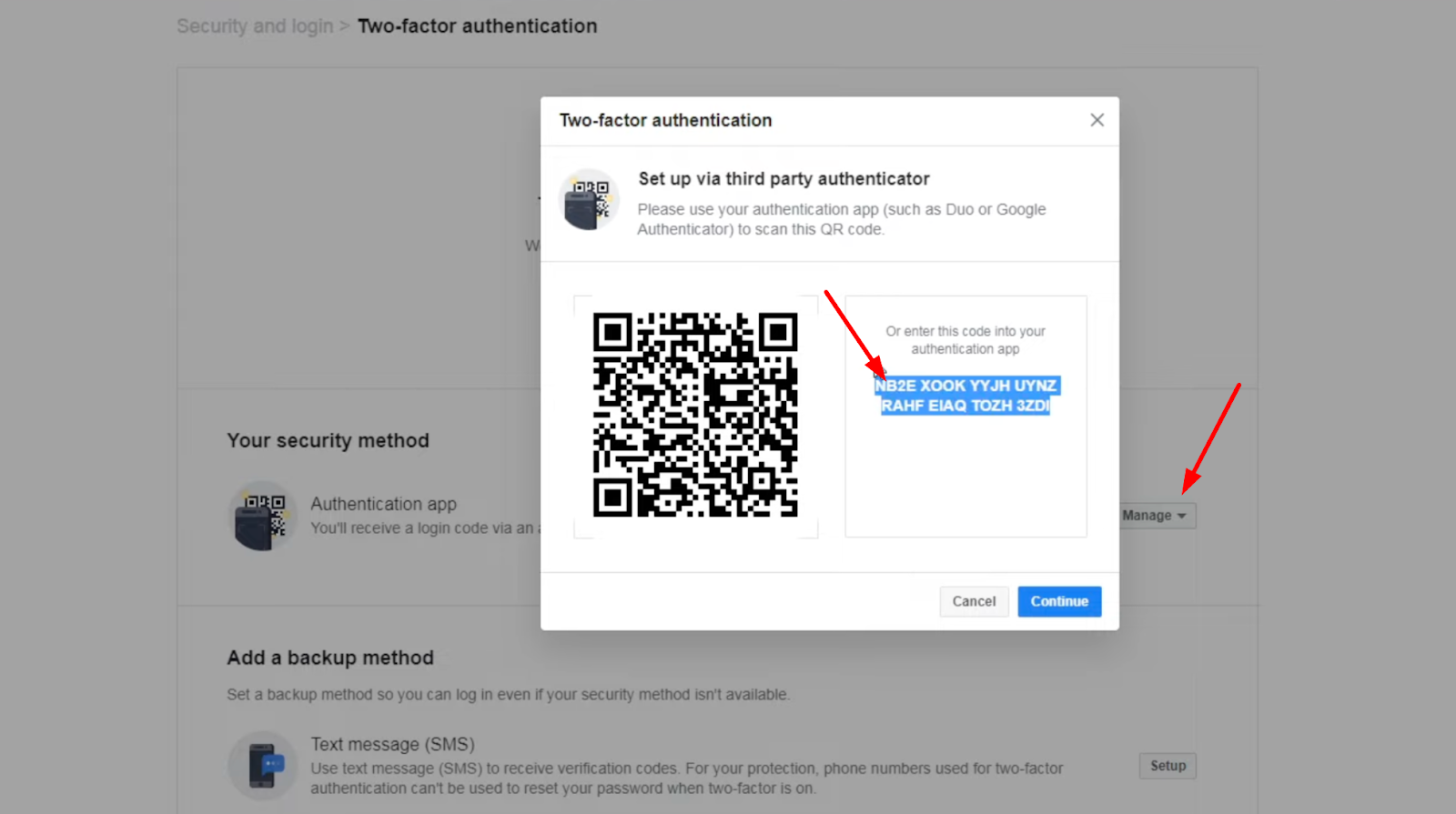Click the dialog title 'Two-factor authentication'
The image size is (1456, 814).
(665, 120)
